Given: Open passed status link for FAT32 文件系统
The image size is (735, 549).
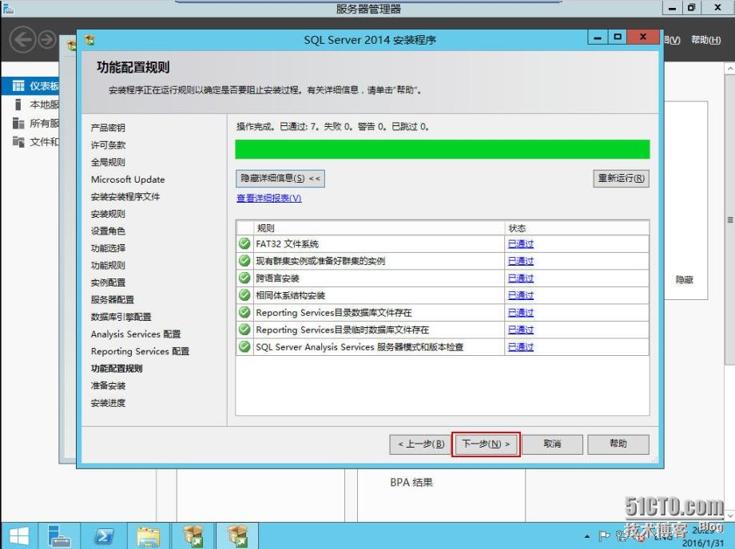Looking at the screenshot, I should point(521,244).
